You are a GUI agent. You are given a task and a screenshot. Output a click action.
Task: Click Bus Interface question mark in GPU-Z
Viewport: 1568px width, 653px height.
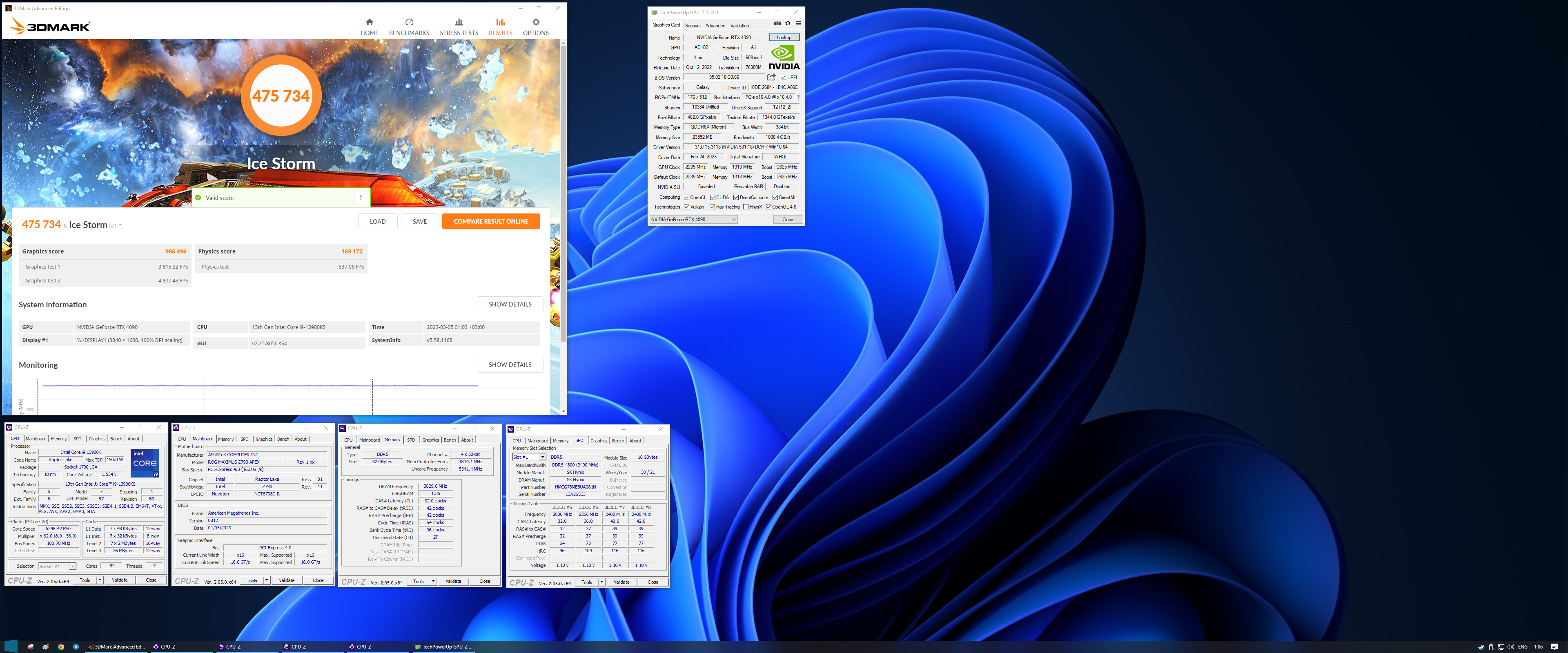click(x=798, y=97)
